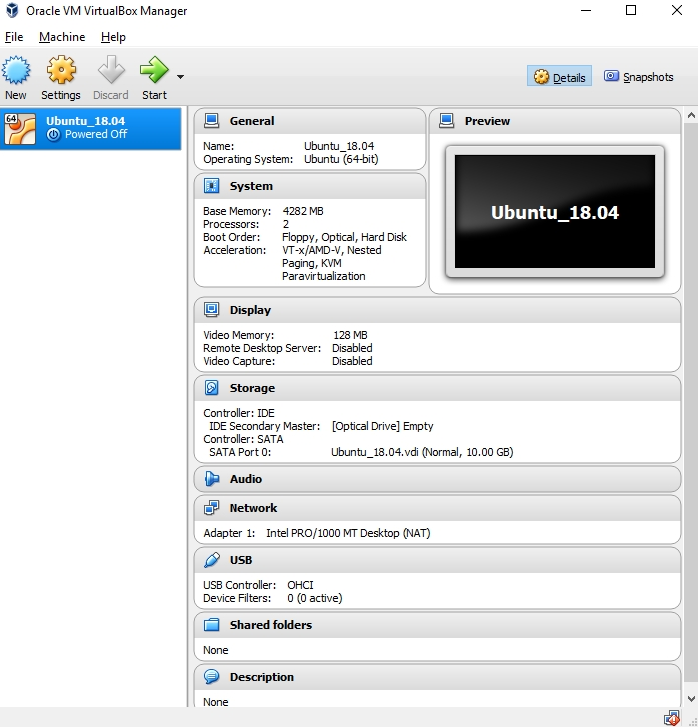Image resolution: width=698 pixels, height=727 pixels.
Task: Click the Controller: IDE label
Action: (239, 413)
